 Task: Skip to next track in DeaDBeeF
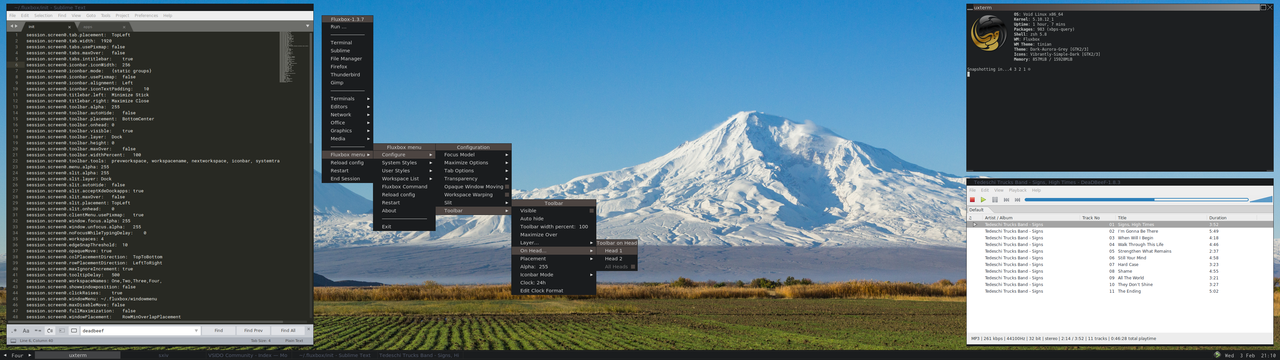(1017, 199)
